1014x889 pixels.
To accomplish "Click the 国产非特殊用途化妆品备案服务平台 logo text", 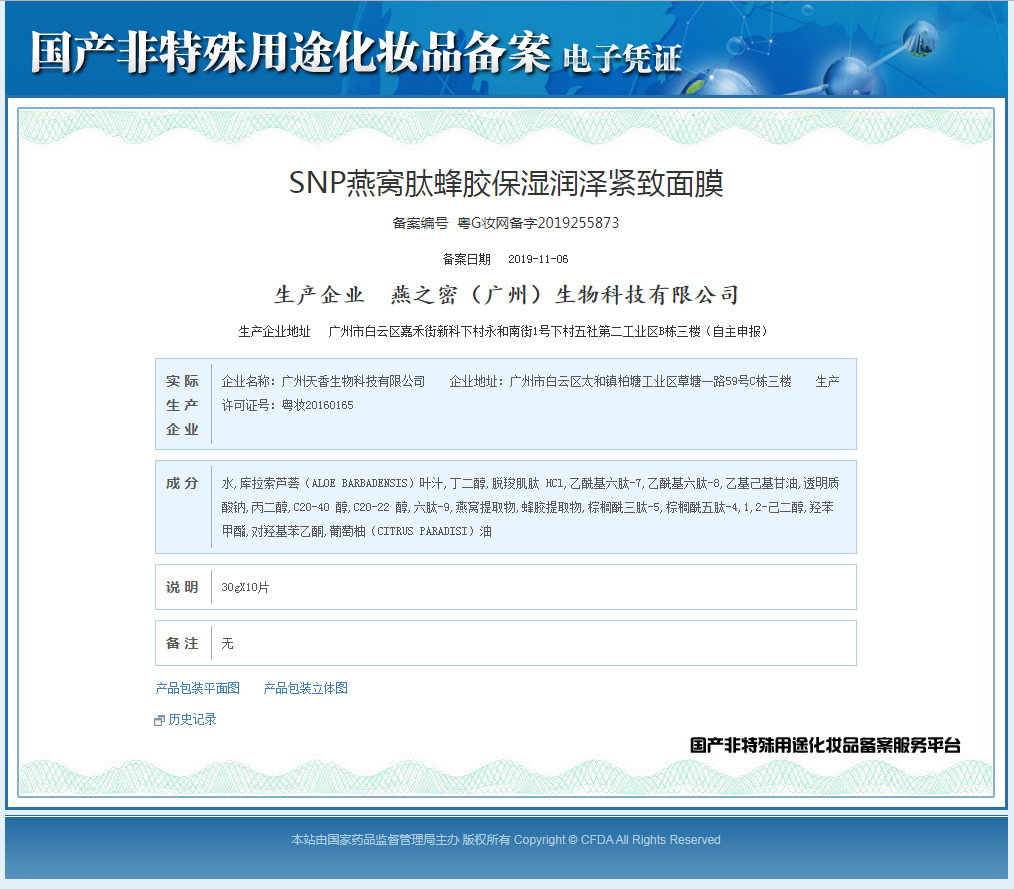I will 825,745.
